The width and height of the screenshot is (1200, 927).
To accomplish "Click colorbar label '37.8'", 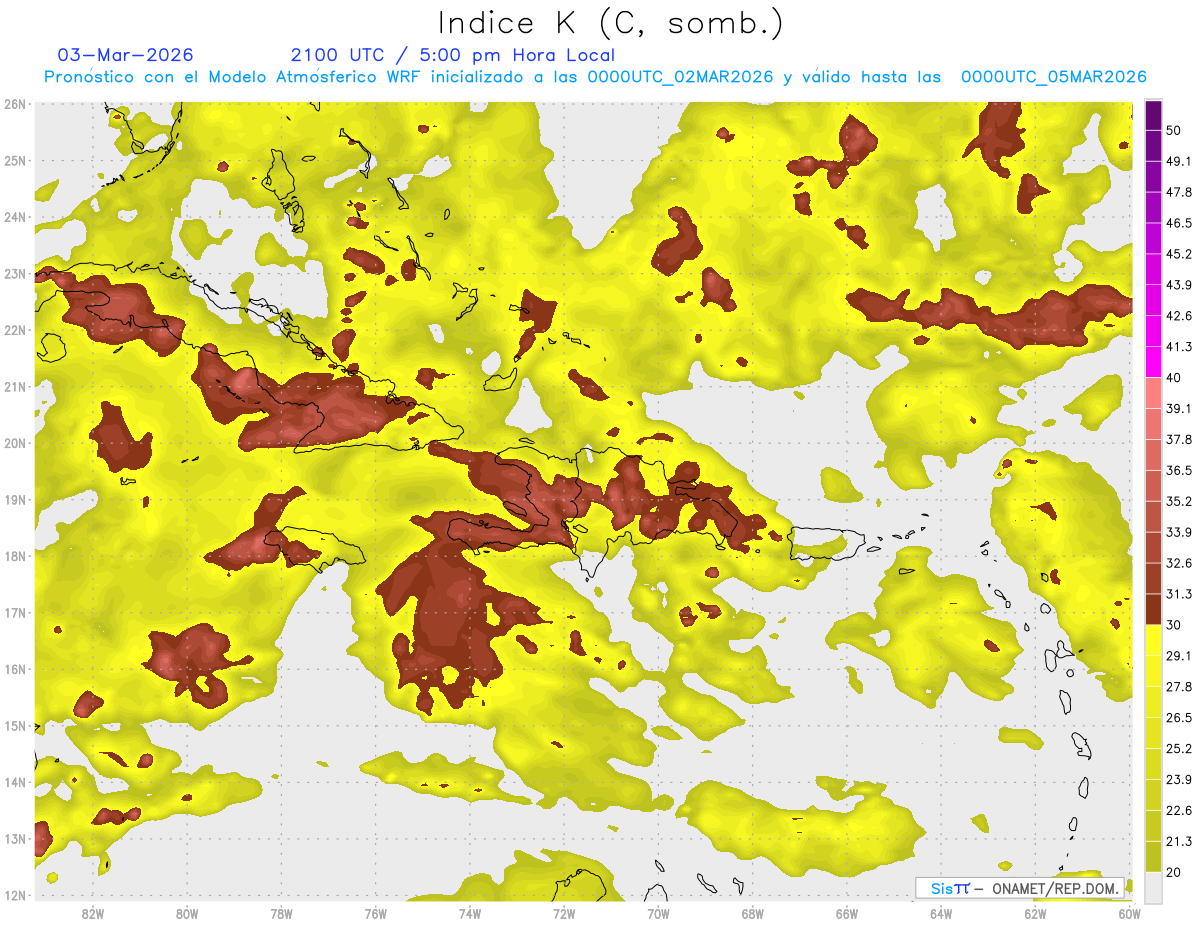I will [x=1179, y=439].
